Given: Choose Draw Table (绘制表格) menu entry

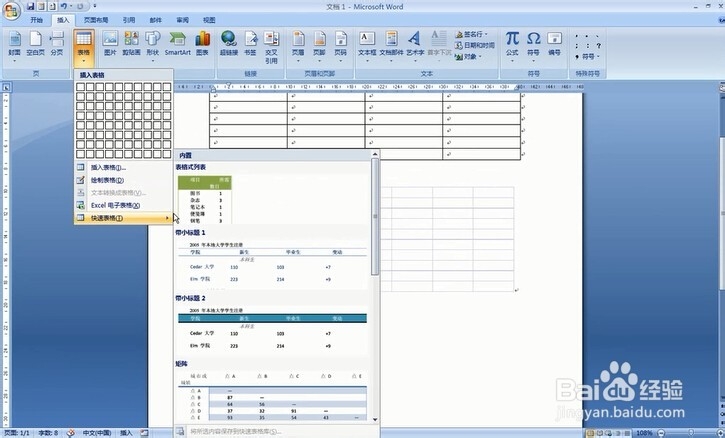Looking at the screenshot, I should click(x=123, y=180).
